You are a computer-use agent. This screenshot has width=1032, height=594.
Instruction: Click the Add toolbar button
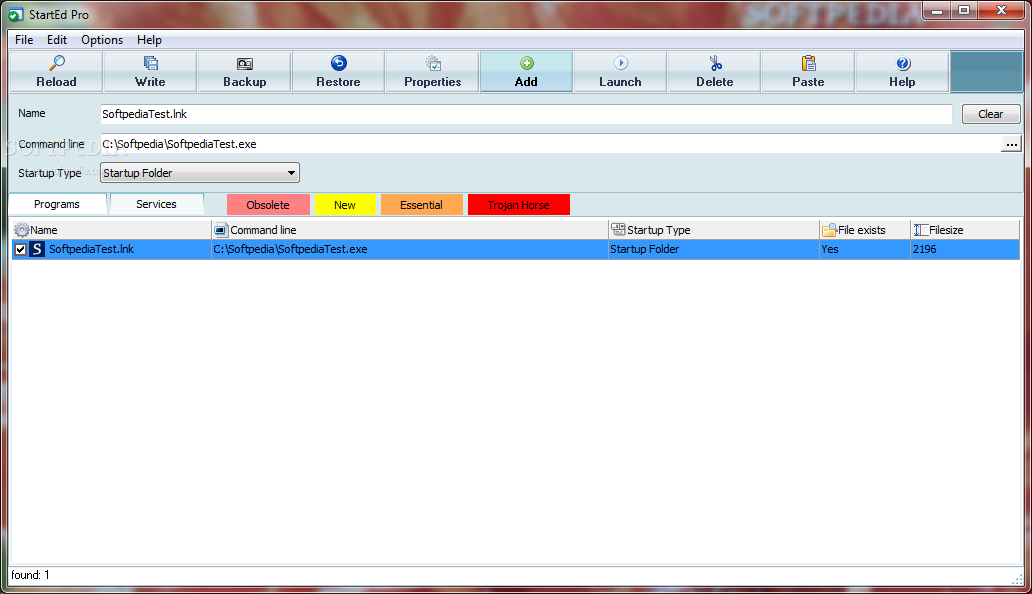pos(526,72)
